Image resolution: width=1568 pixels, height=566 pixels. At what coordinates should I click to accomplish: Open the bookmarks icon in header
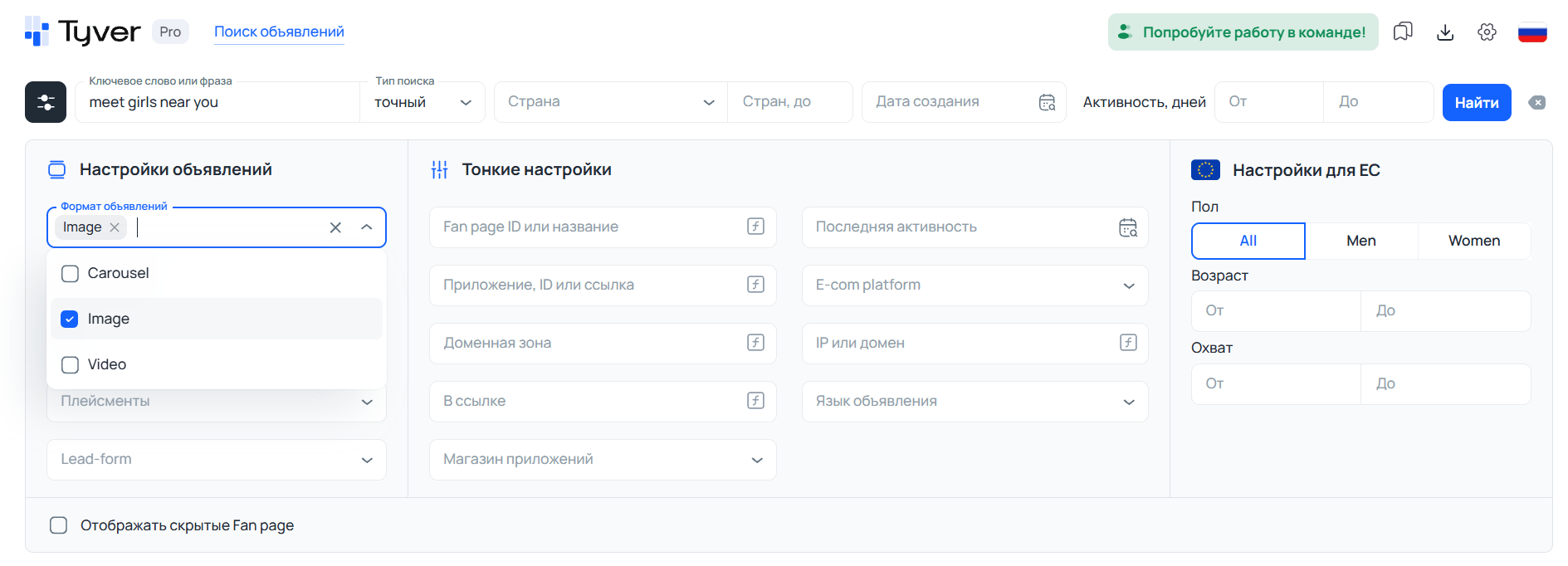tap(1403, 32)
